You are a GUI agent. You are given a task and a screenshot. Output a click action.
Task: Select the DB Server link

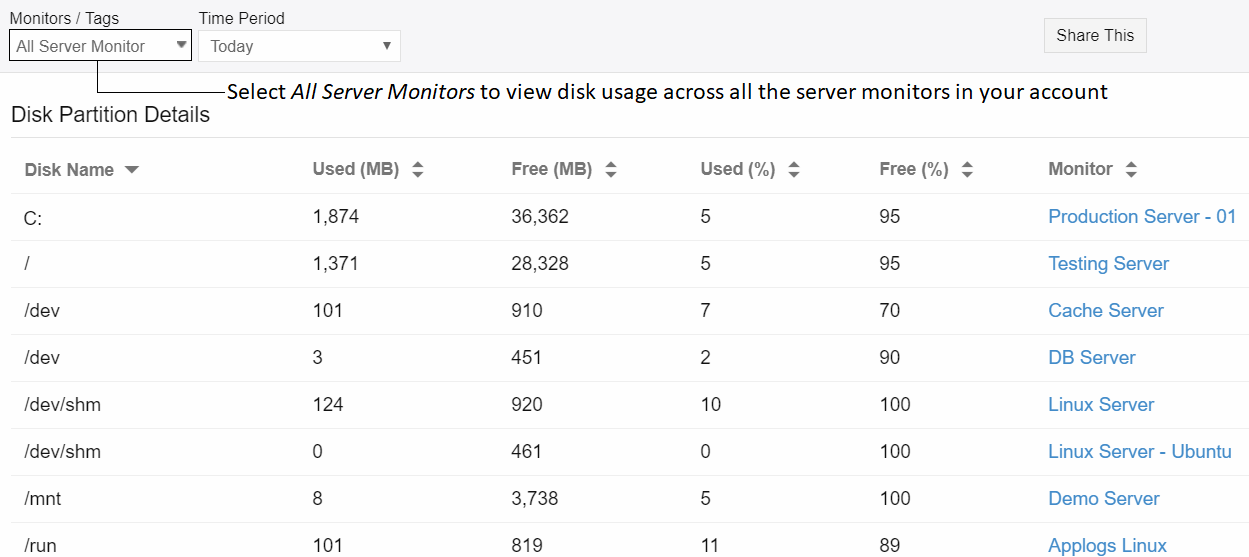coord(1091,358)
